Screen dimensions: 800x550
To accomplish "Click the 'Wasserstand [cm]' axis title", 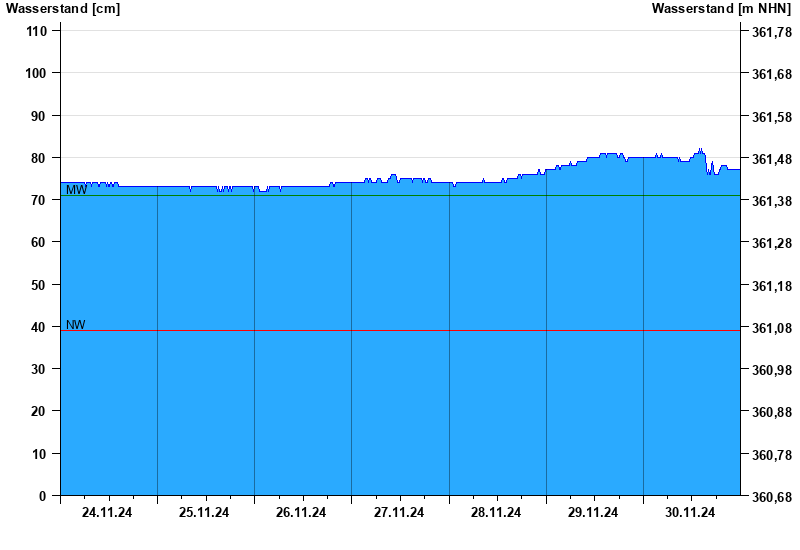I will (63, 9).
